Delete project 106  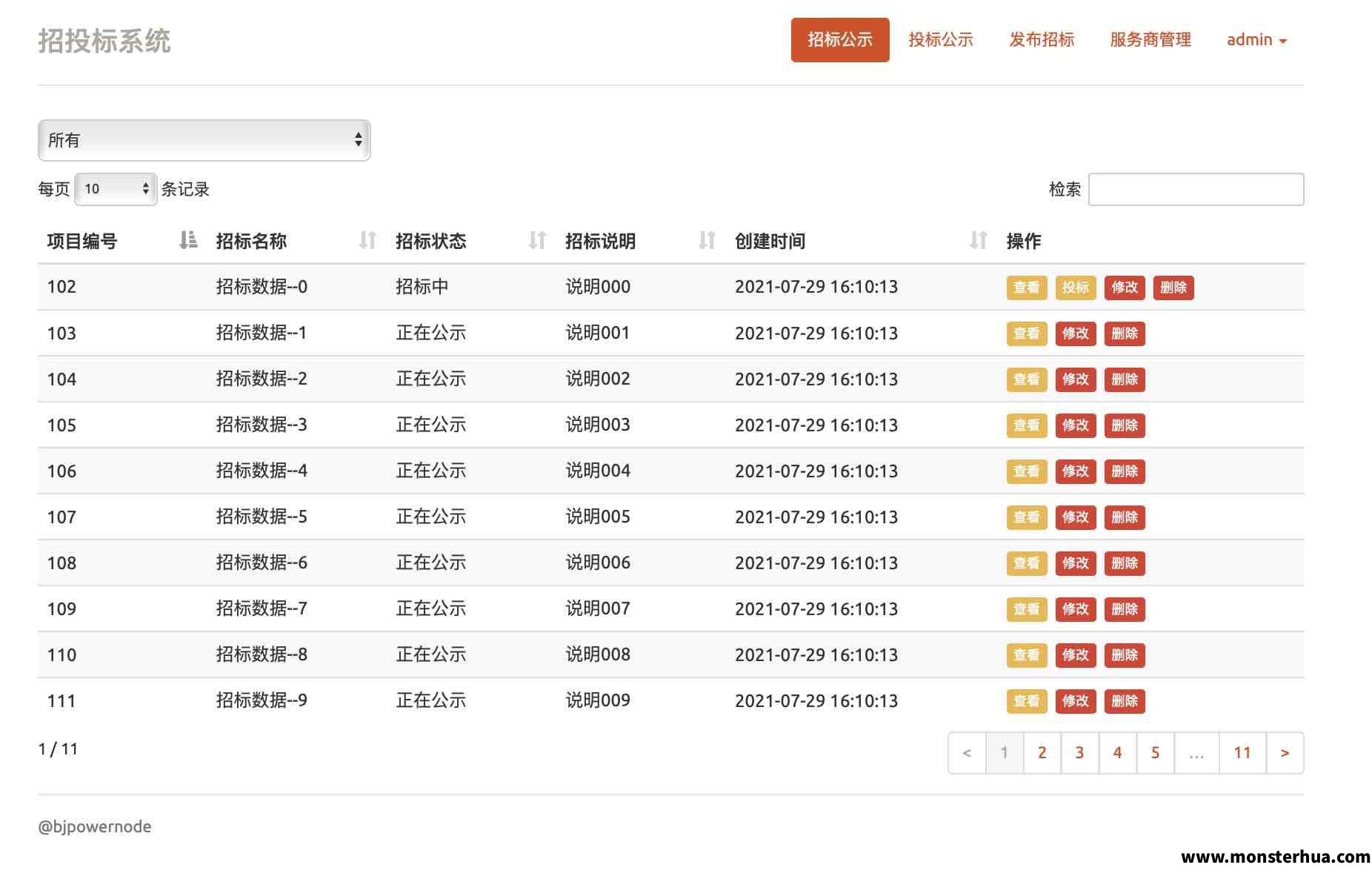click(1125, 471)
